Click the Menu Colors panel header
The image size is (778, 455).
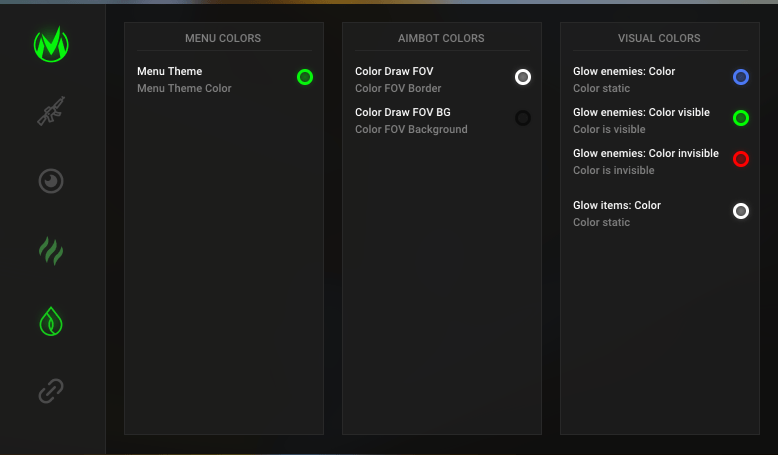click(223, 38)
